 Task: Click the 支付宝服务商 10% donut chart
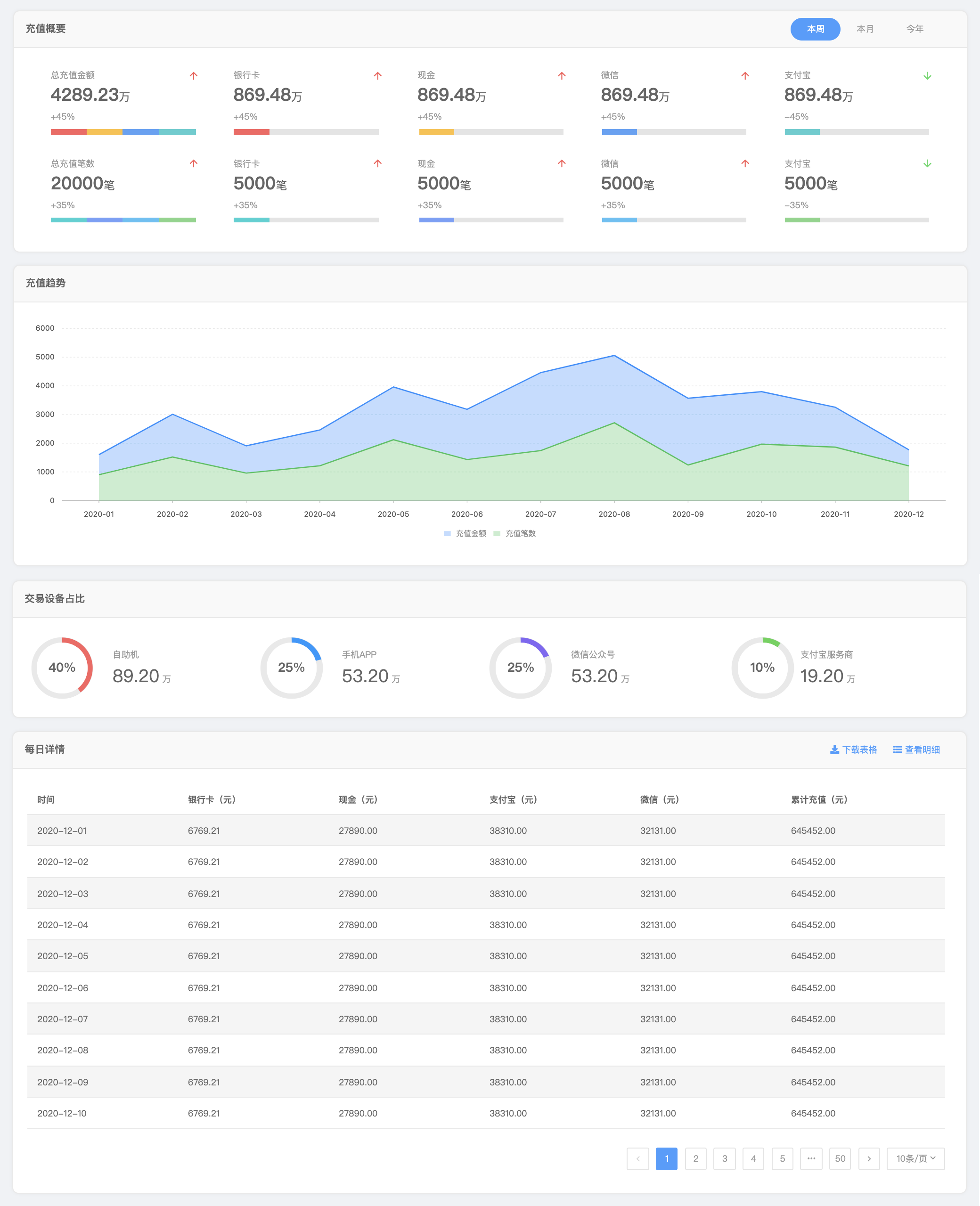click(x=762, y=668)
